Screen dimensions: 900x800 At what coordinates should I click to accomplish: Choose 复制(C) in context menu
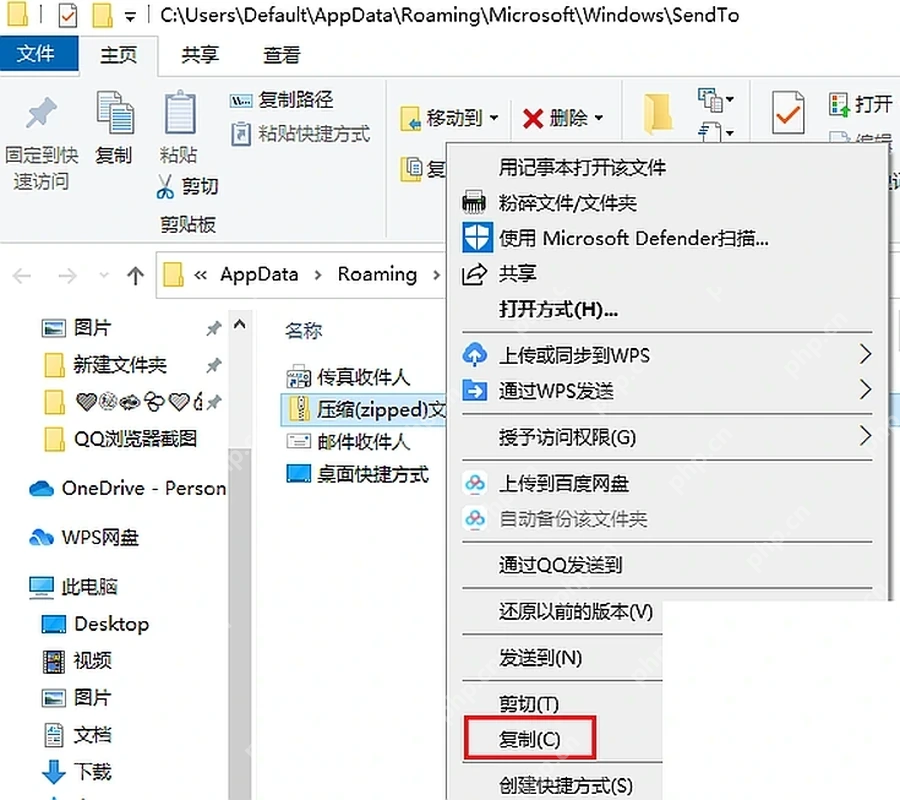coord(529,739)
